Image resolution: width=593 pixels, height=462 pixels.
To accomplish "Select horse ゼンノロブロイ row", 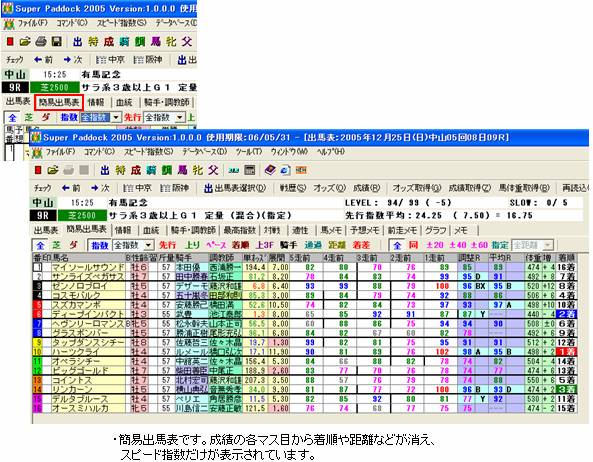I will click(x=304, y=286).
